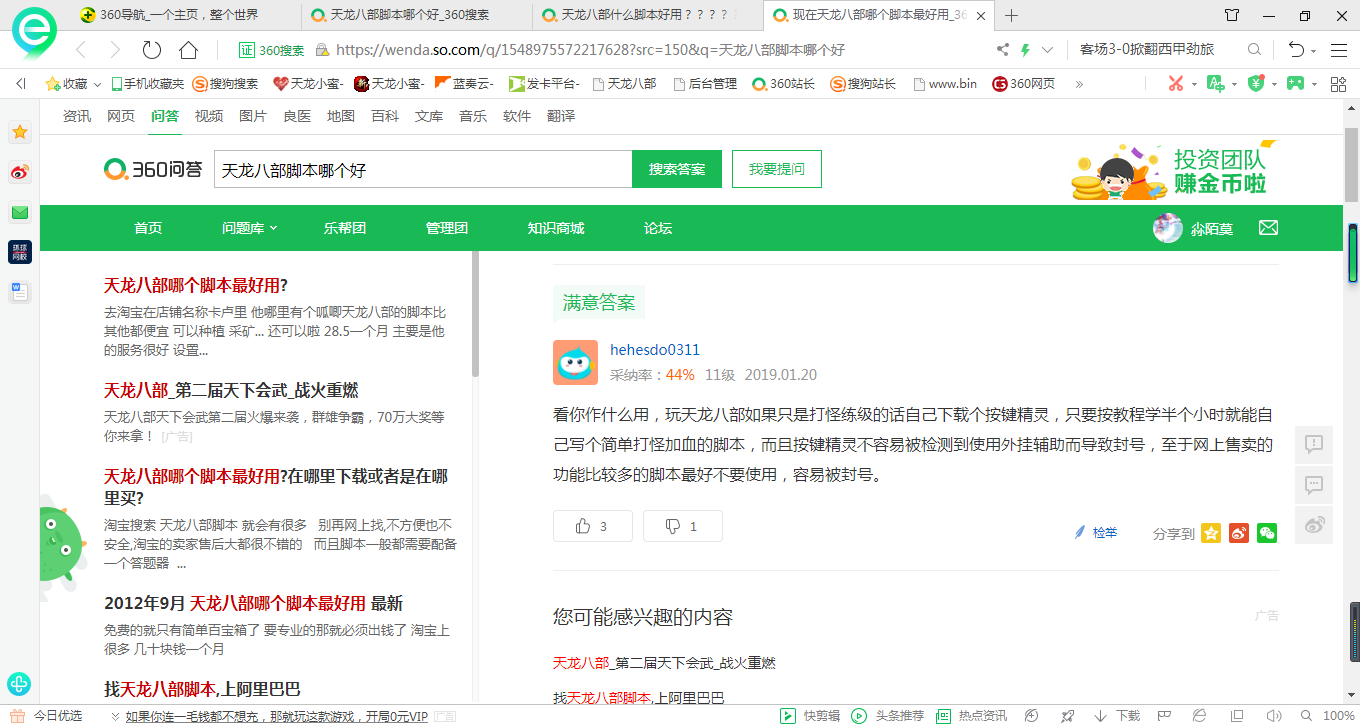Click the 搜索答案 search button
This screenshot has height=725, width=1360.
tap(677, 169)
